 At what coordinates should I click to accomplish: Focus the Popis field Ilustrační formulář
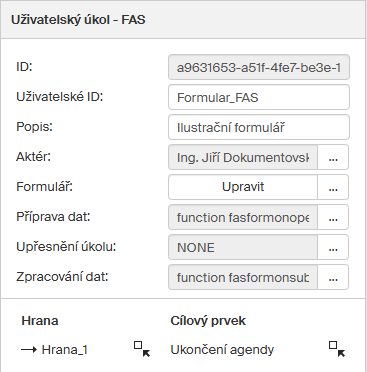click(259, 127)
